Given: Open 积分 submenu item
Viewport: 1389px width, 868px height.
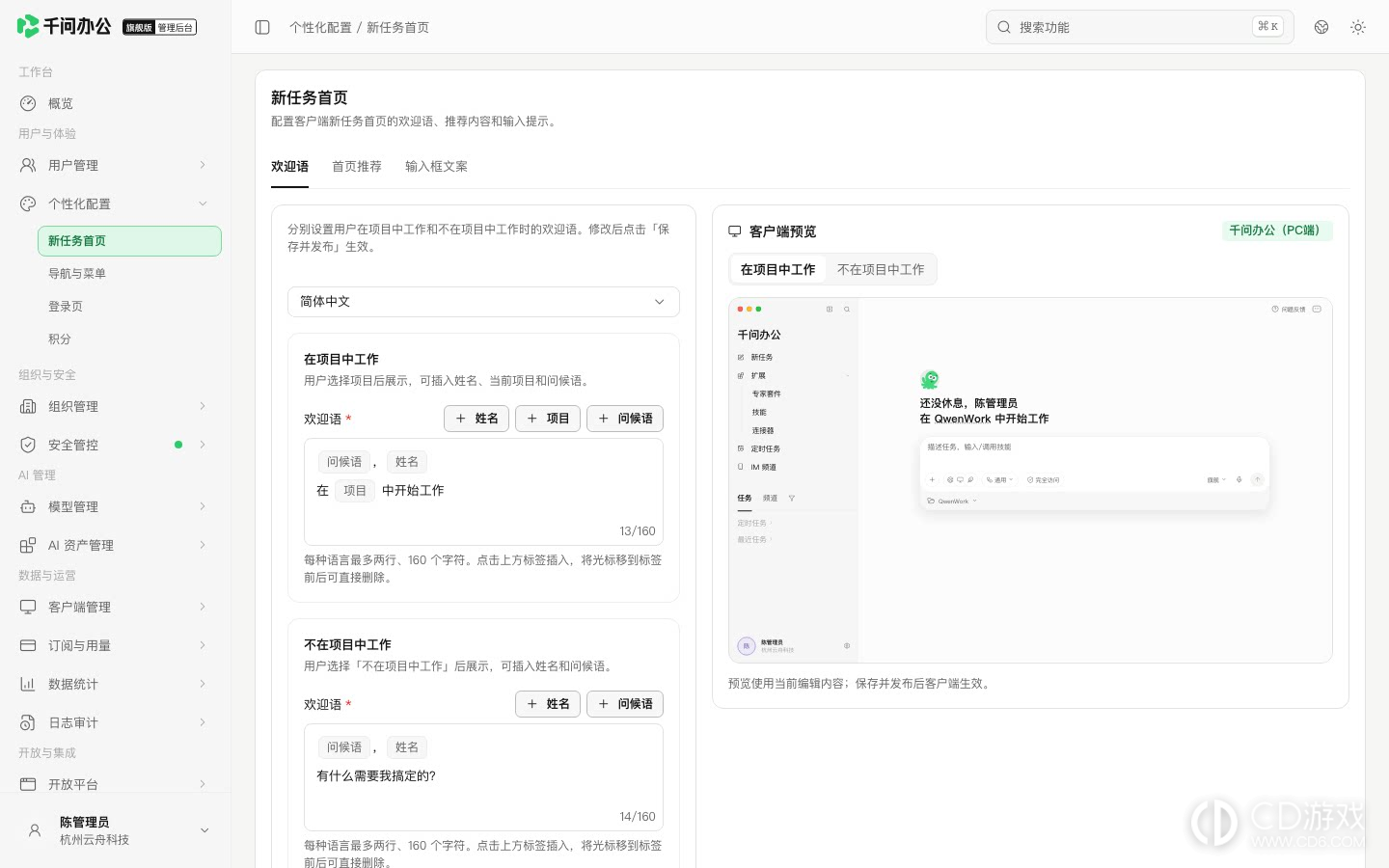Looking at the screenshot, I should coord(129,339).
